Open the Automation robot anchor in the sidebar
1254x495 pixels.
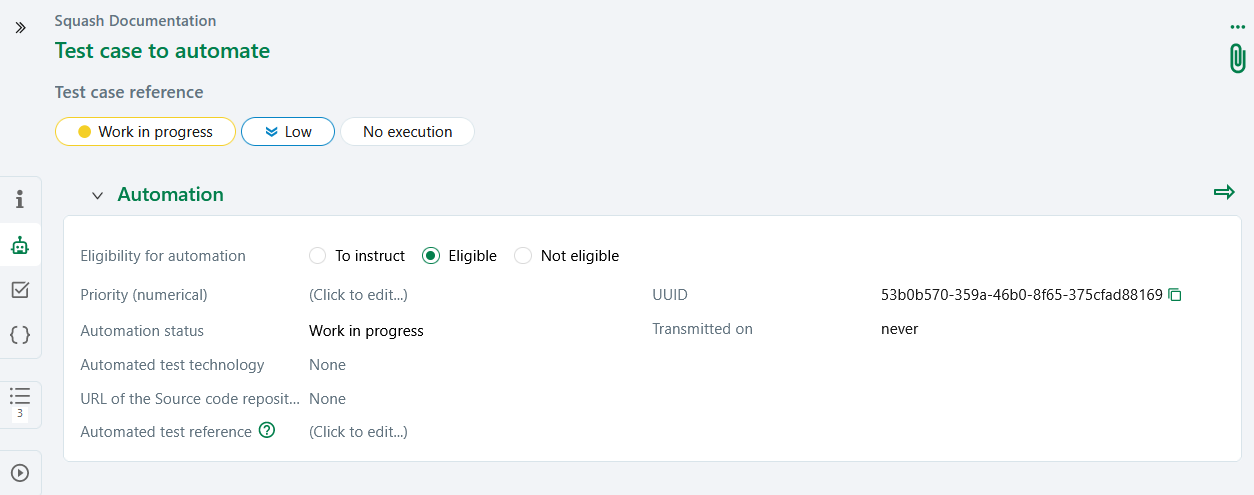[20, 245]
